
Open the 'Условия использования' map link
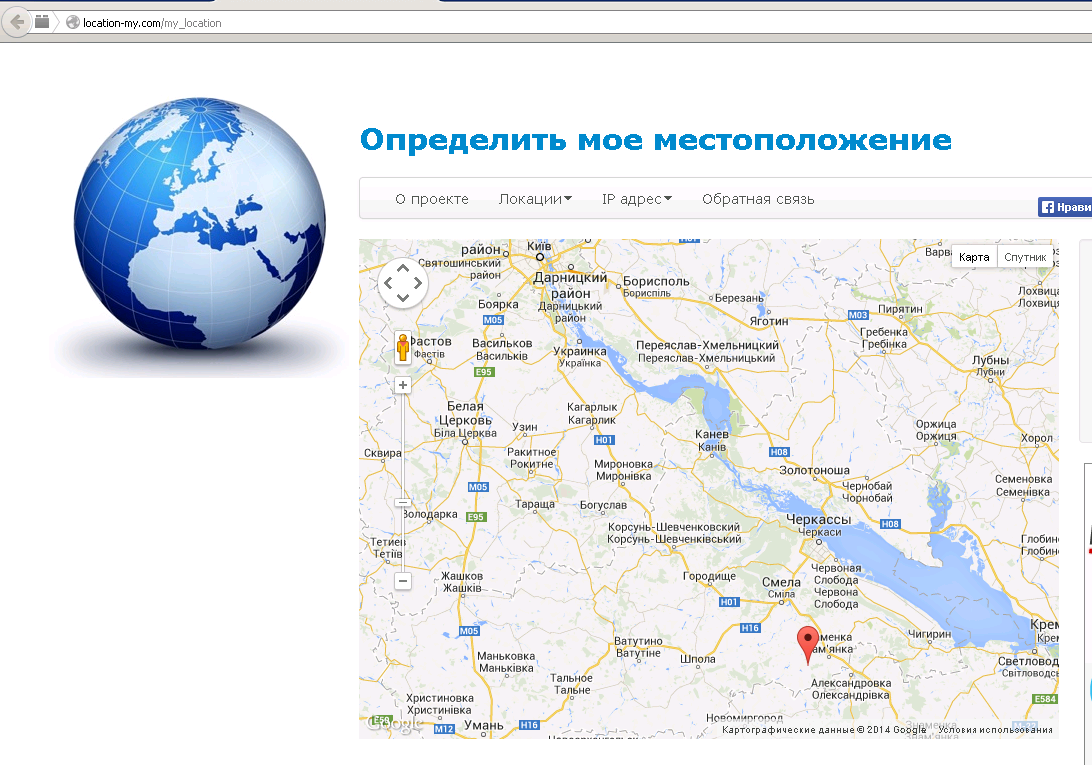[995, 729]
